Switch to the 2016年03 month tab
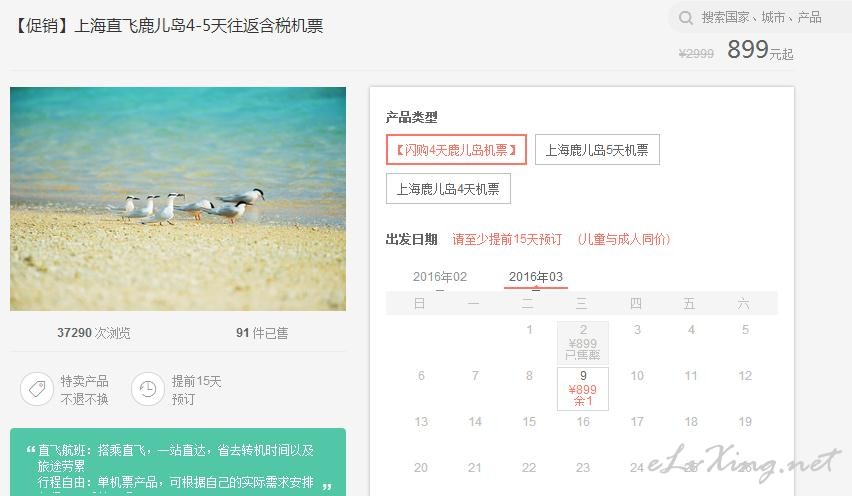Screen dimensions: 852x496 click(x=536, y=277)
